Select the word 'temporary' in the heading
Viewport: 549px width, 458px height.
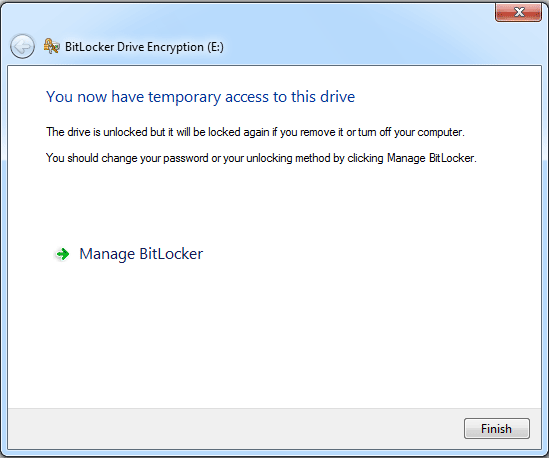185,98
